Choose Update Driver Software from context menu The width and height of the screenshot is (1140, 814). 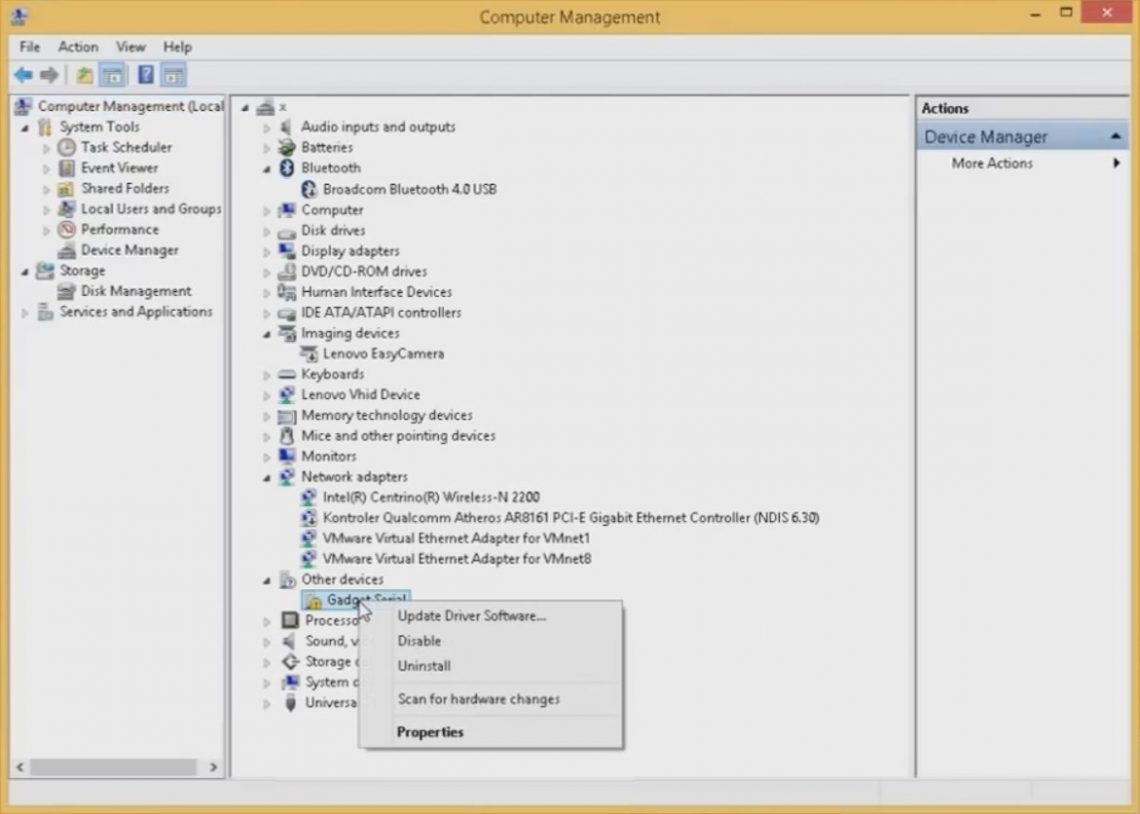pos(470,616)
